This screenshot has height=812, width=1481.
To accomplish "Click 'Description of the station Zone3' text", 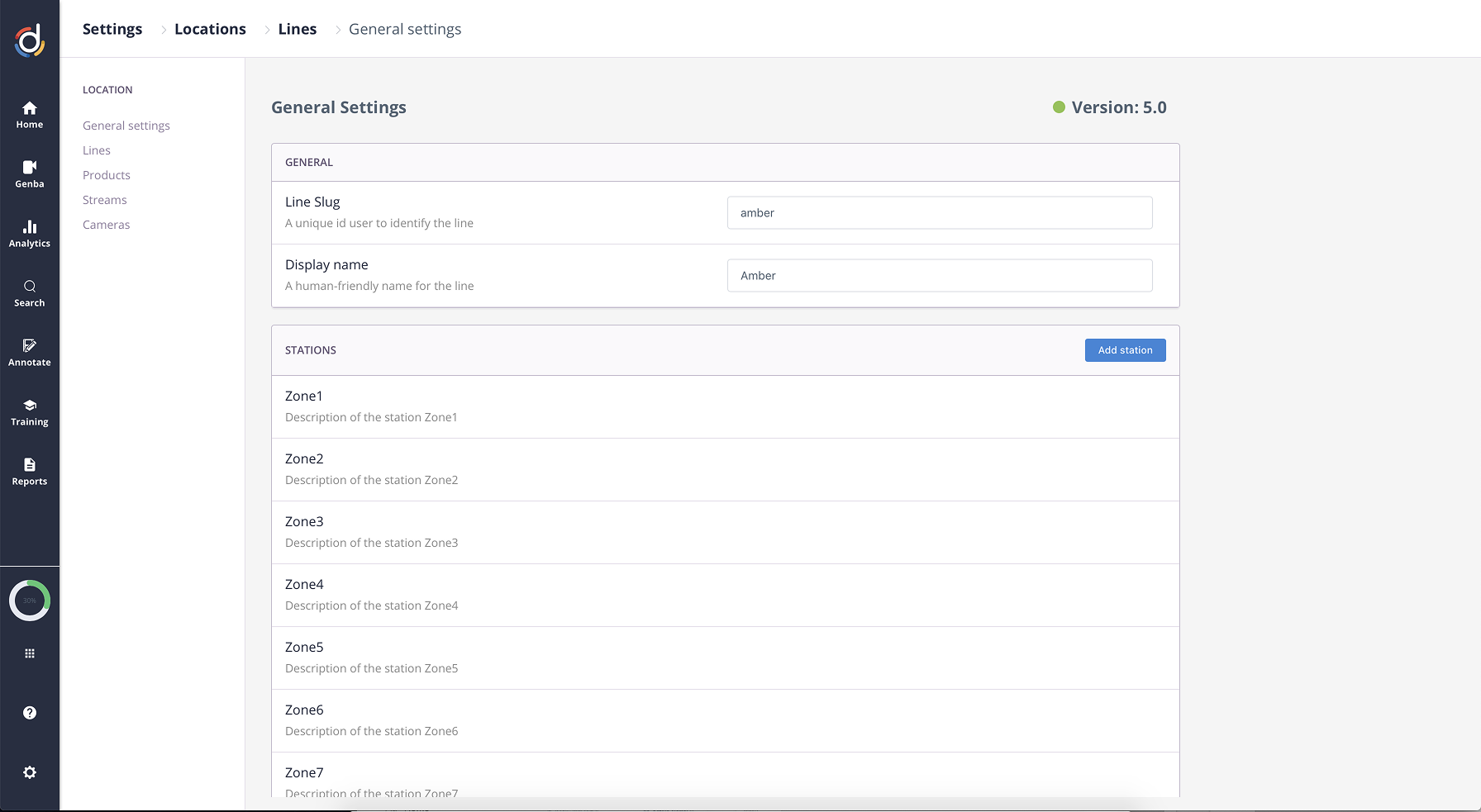I will click(x=371, y=543).
